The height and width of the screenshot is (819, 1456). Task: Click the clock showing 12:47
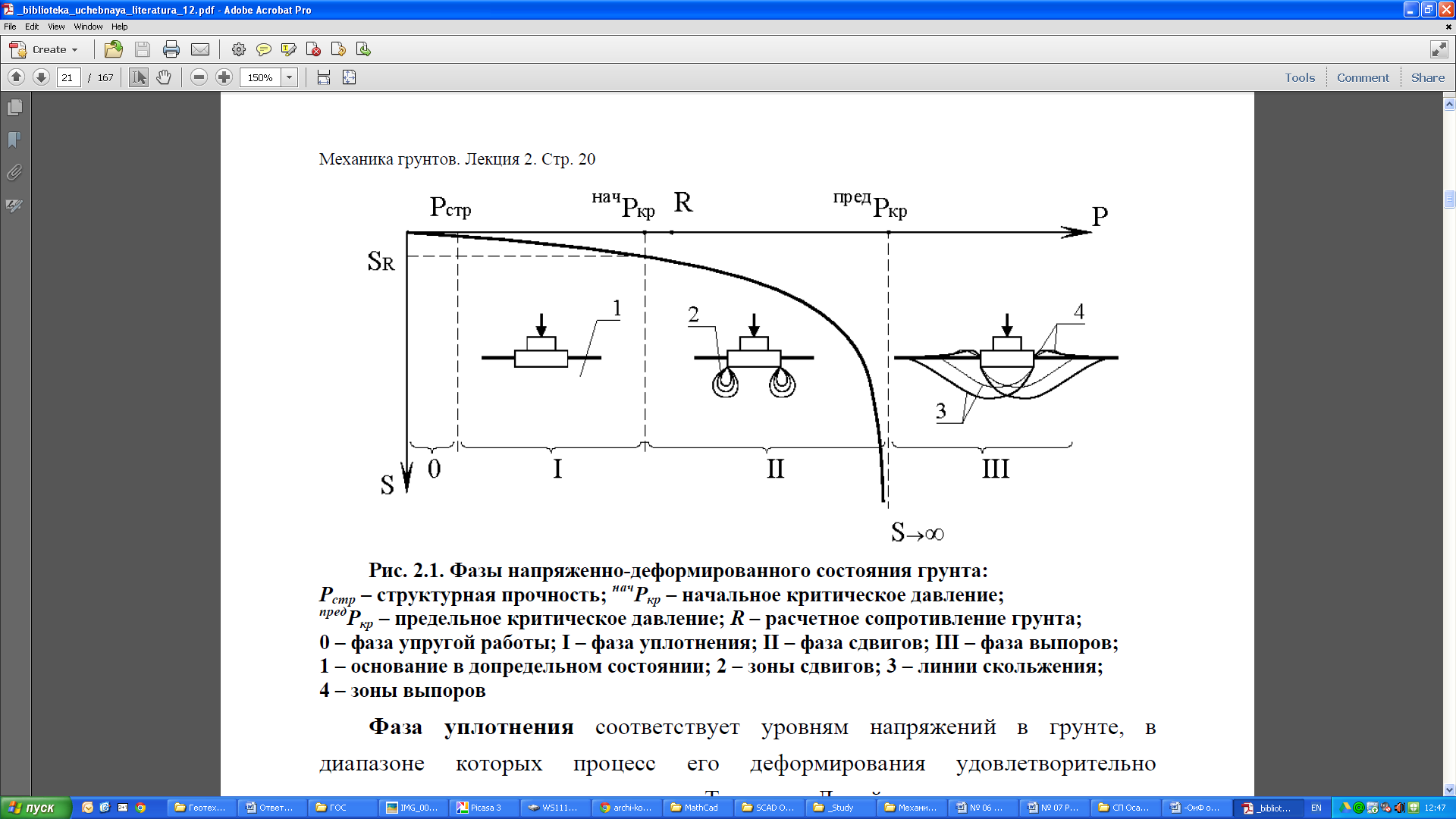(1435, 808)
